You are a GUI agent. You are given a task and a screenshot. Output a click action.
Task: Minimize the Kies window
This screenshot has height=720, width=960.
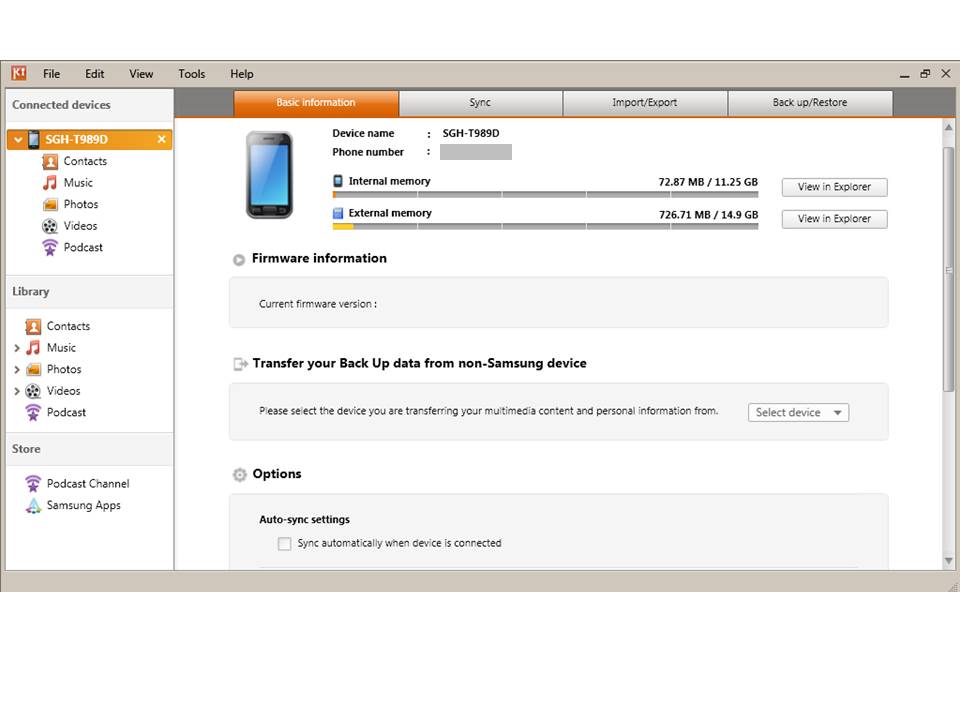point(904,75)
